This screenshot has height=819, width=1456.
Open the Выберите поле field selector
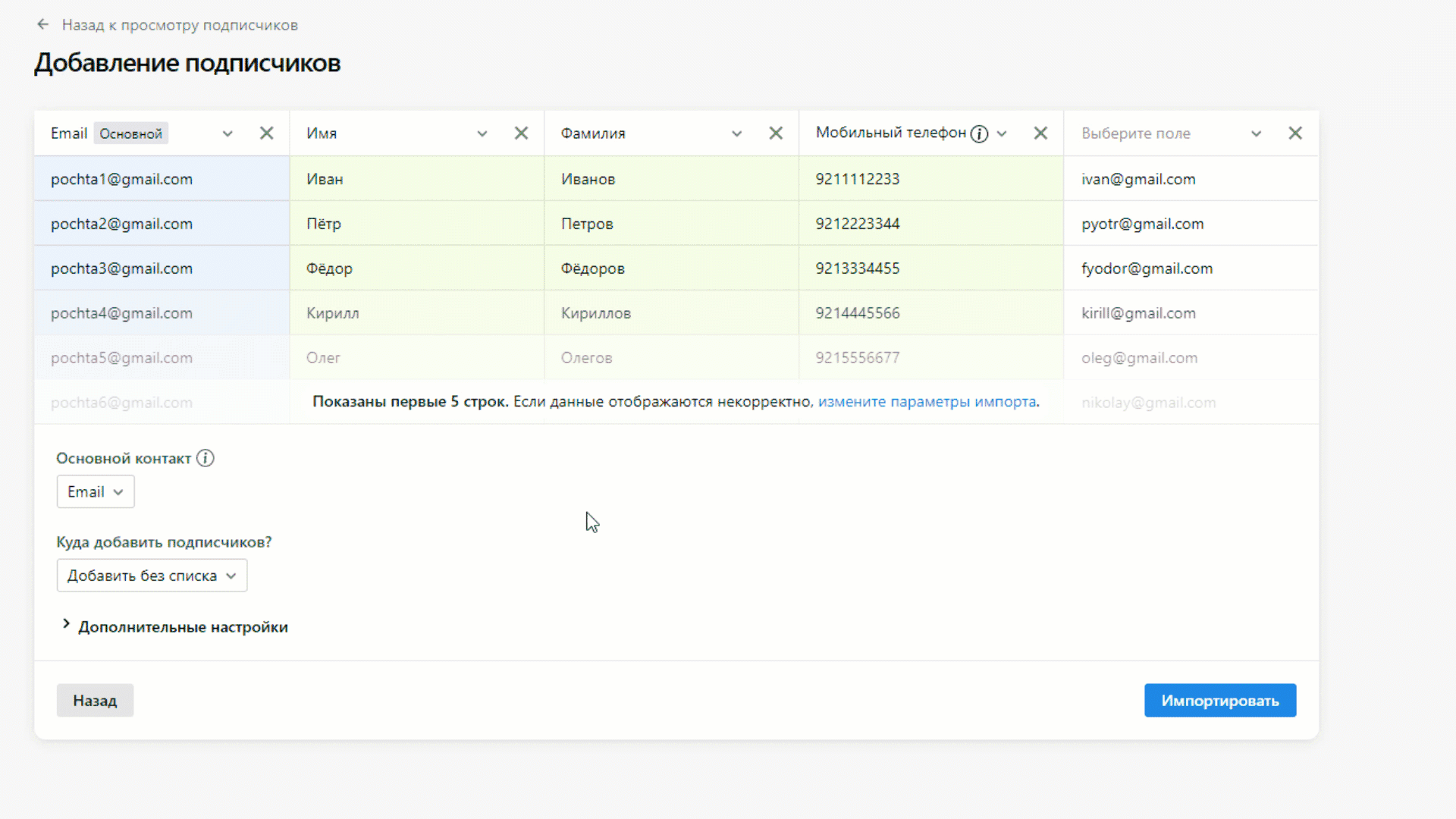click(1257, 133)
